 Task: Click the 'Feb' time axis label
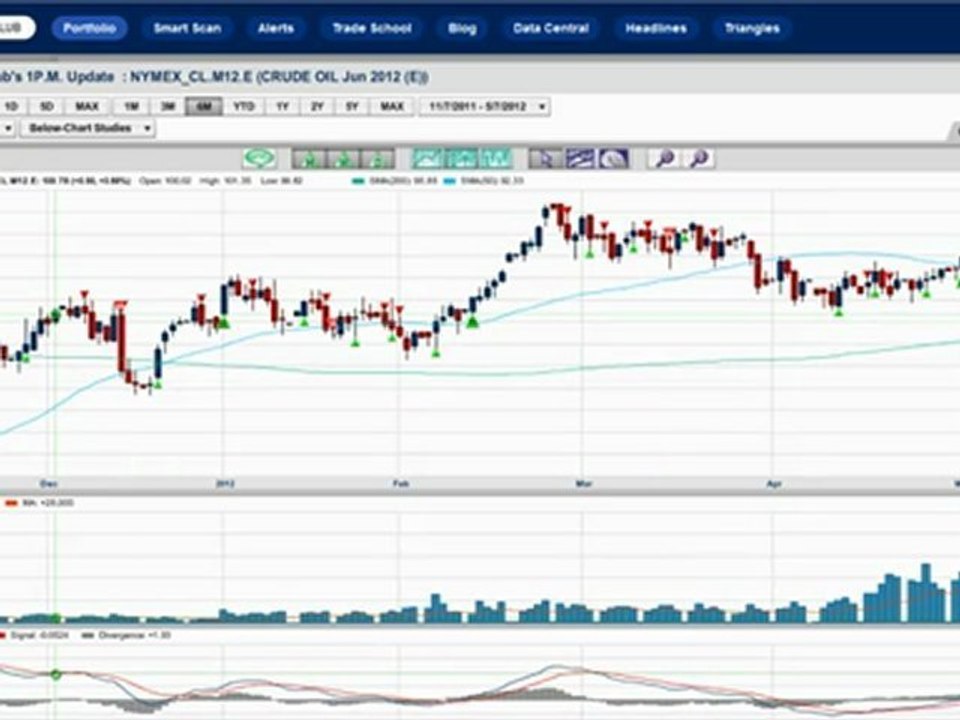point(400,484)
